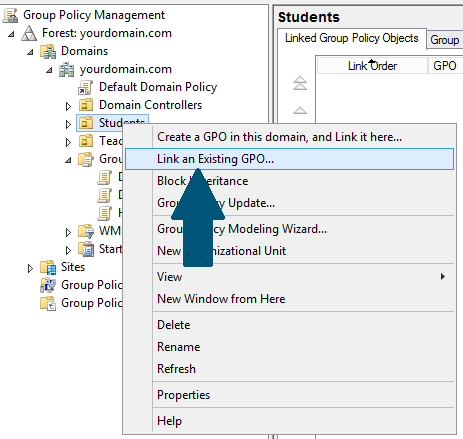Choose New Window from Here
Image resolution: width=463 pixels, height=439 pixels.
tap(289, 299)
